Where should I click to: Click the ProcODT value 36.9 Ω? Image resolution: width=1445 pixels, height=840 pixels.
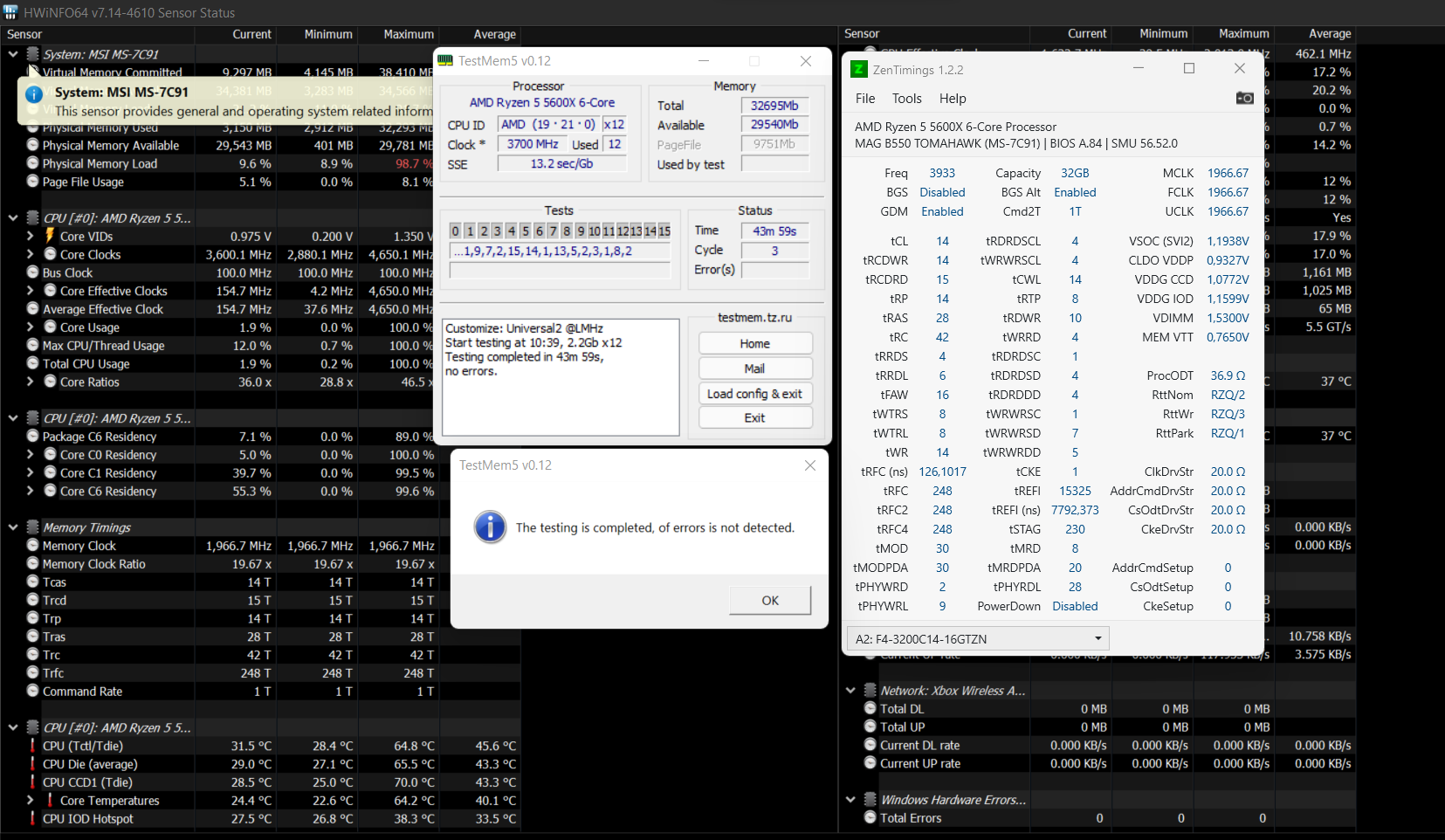click(x=1228, y=375)
